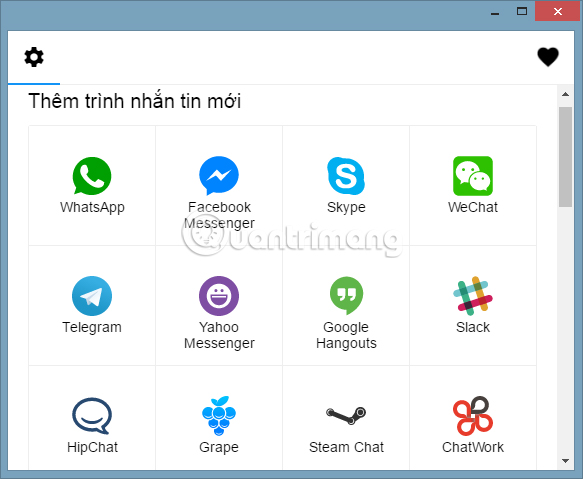The height and width of the screenshot is (479, 583).
Task: Maximize the window
Action: pos(522,12)
